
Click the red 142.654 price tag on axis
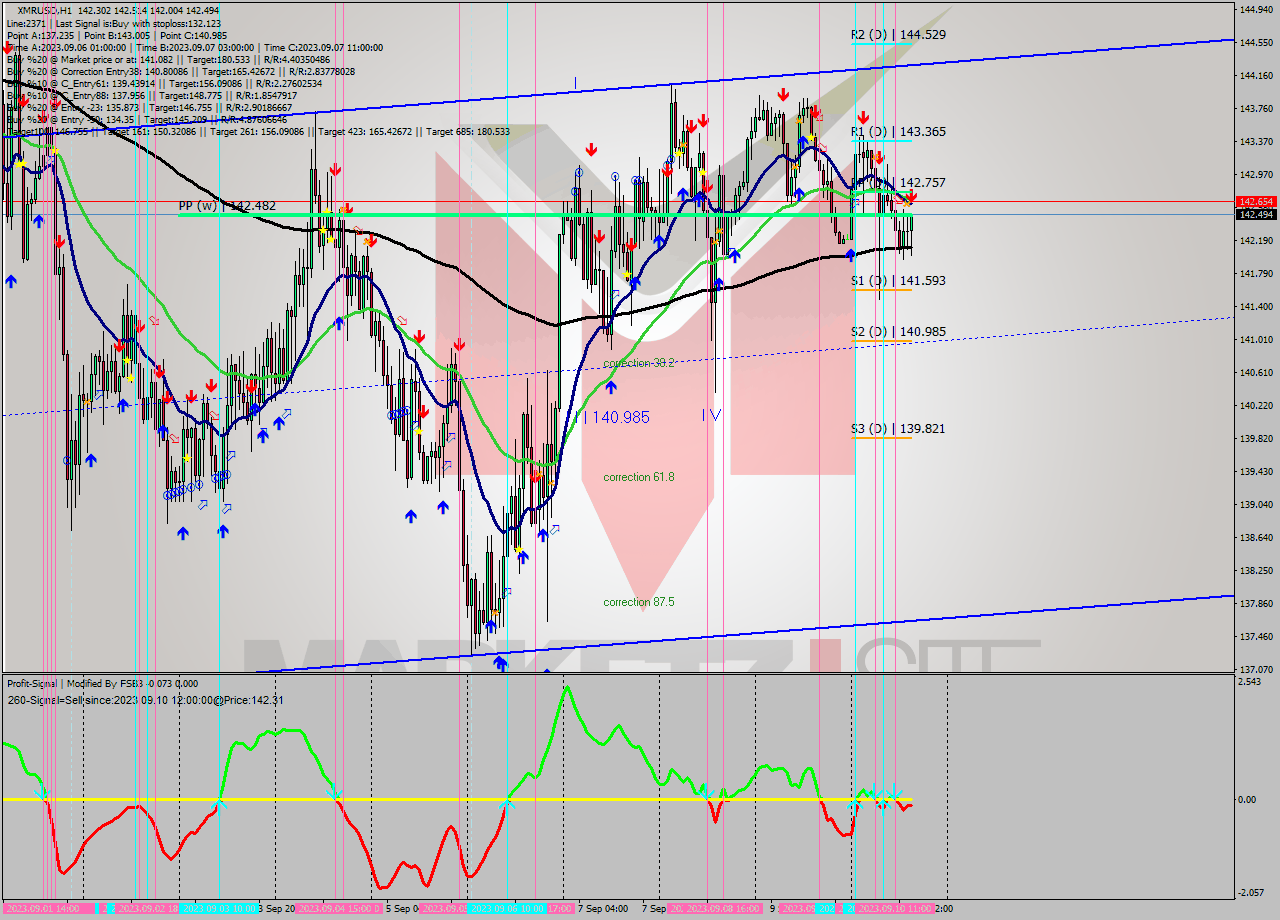(x=1255, y=202)
